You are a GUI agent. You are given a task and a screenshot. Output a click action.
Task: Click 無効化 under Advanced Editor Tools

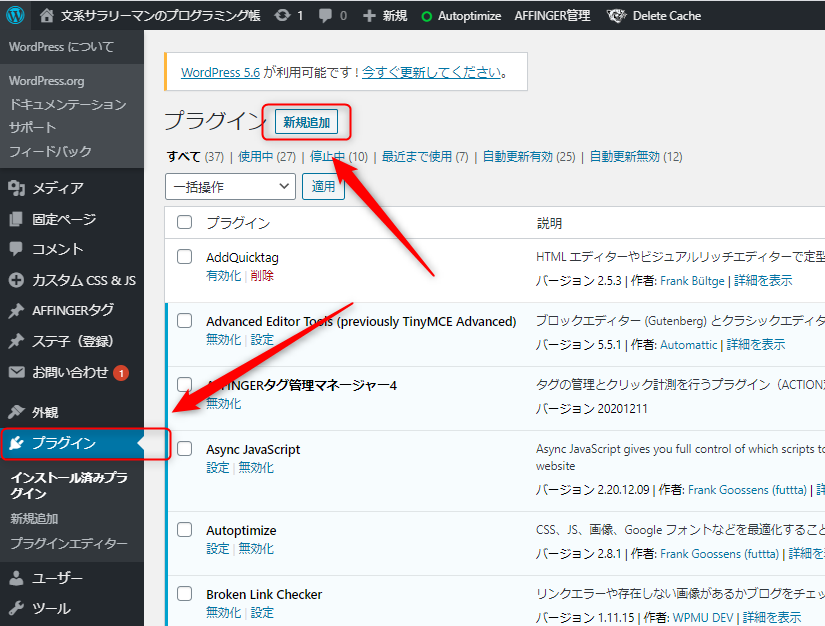pyautogui.click(x=224, y=340)
